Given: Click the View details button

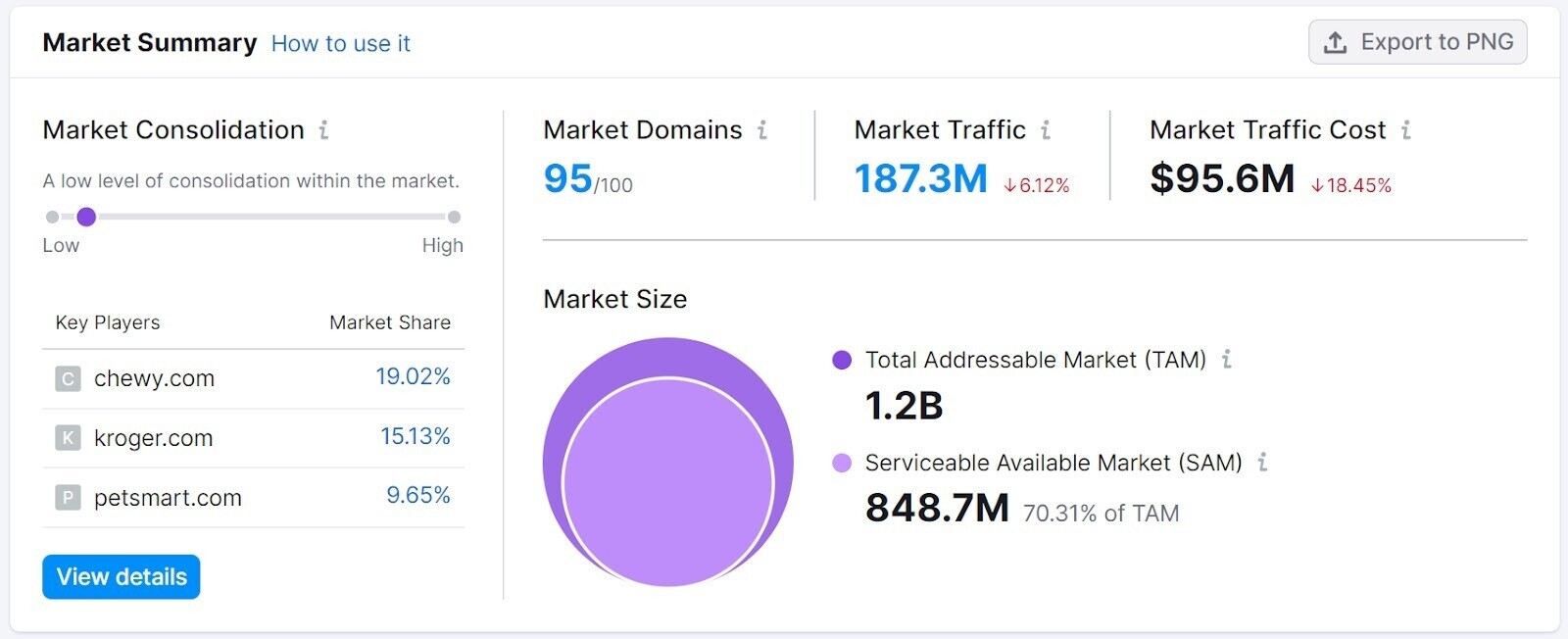Looking at the screenshot, I should pyautogui.click(x=122, y=576).
